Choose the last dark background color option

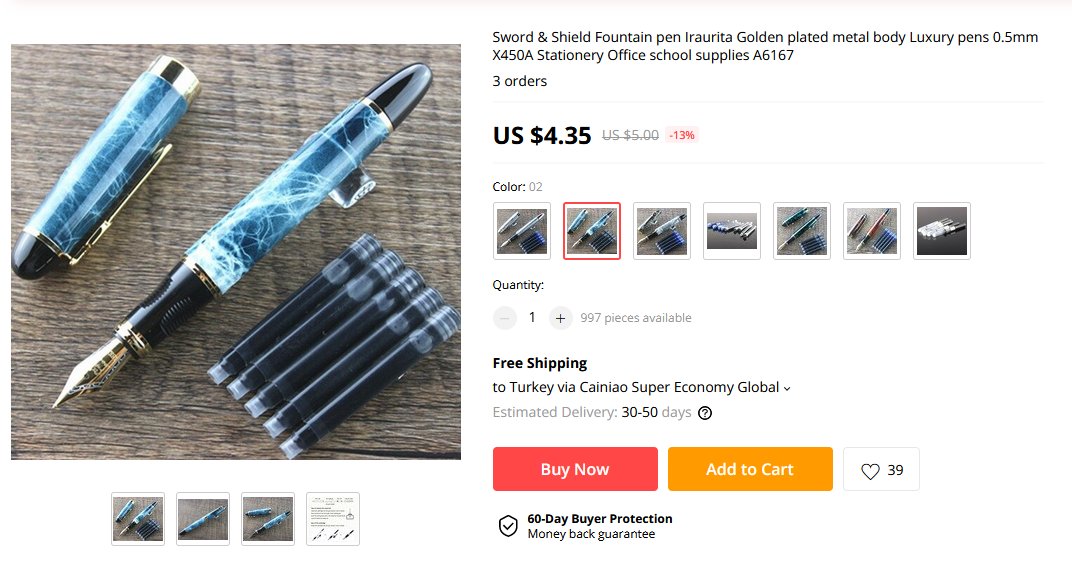[942, 231]
